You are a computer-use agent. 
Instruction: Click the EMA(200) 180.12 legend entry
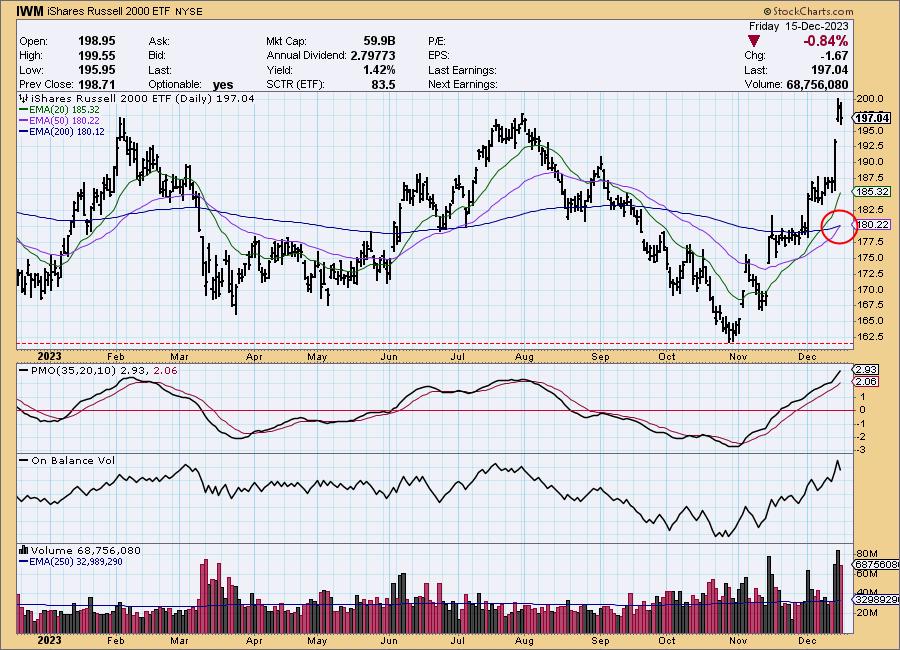pyautogui.click(x=67, y=131)
